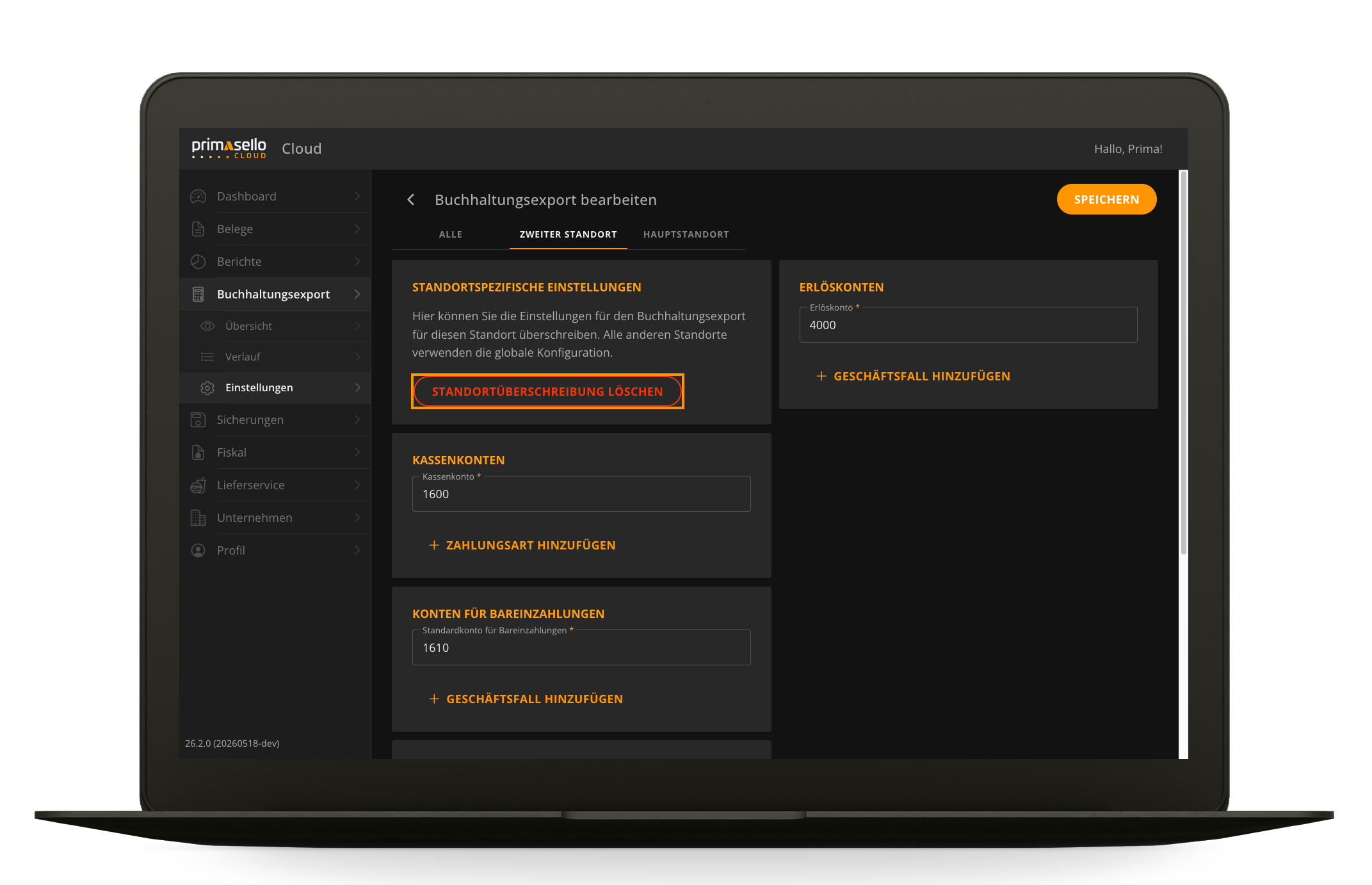Click the Einstellungen gear icon

click(207, 388)
